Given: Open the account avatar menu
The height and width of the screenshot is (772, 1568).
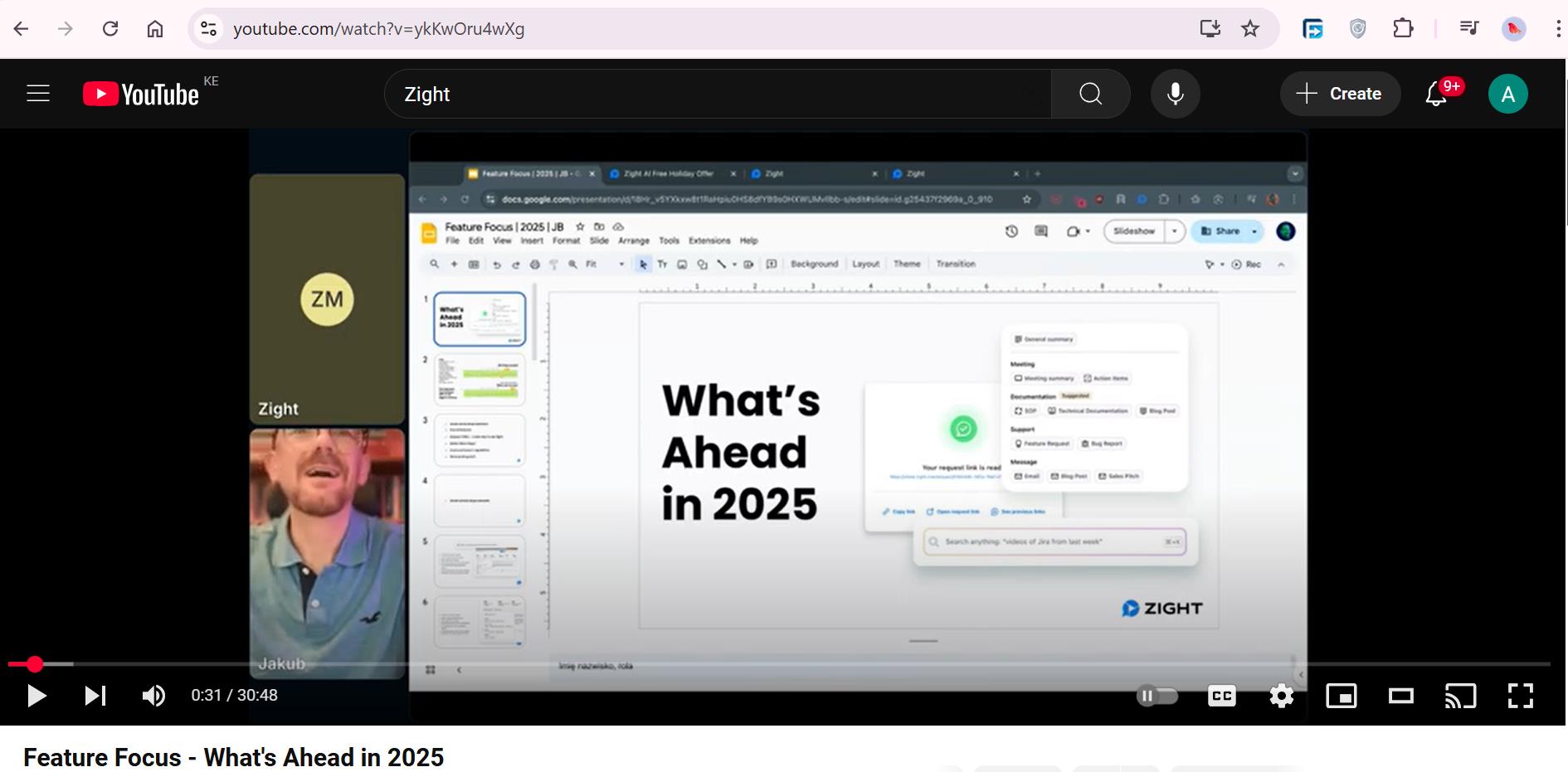Looking at the screenshot, I should (x=1507, y=95).
